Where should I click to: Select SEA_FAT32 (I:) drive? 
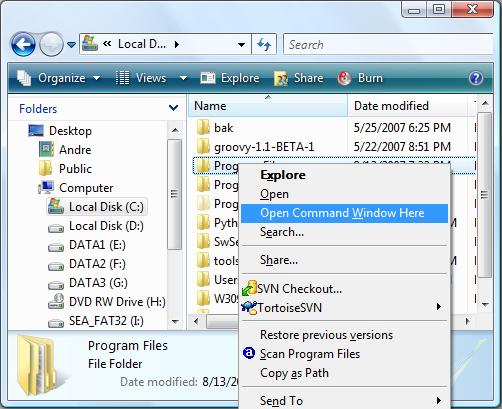click(106, 321)
